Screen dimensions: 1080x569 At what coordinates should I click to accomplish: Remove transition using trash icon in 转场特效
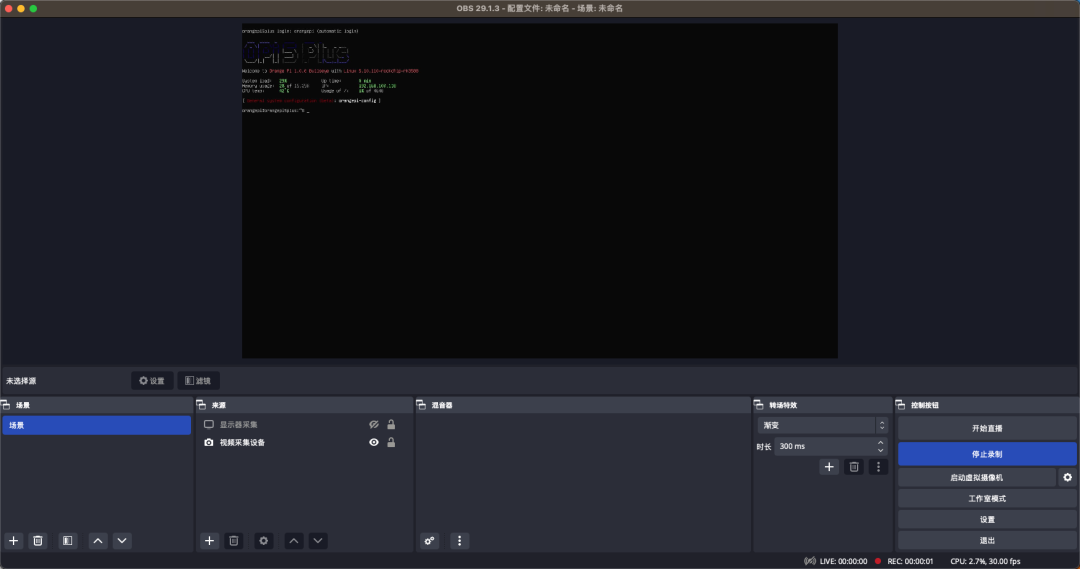[x=854, y=467]
